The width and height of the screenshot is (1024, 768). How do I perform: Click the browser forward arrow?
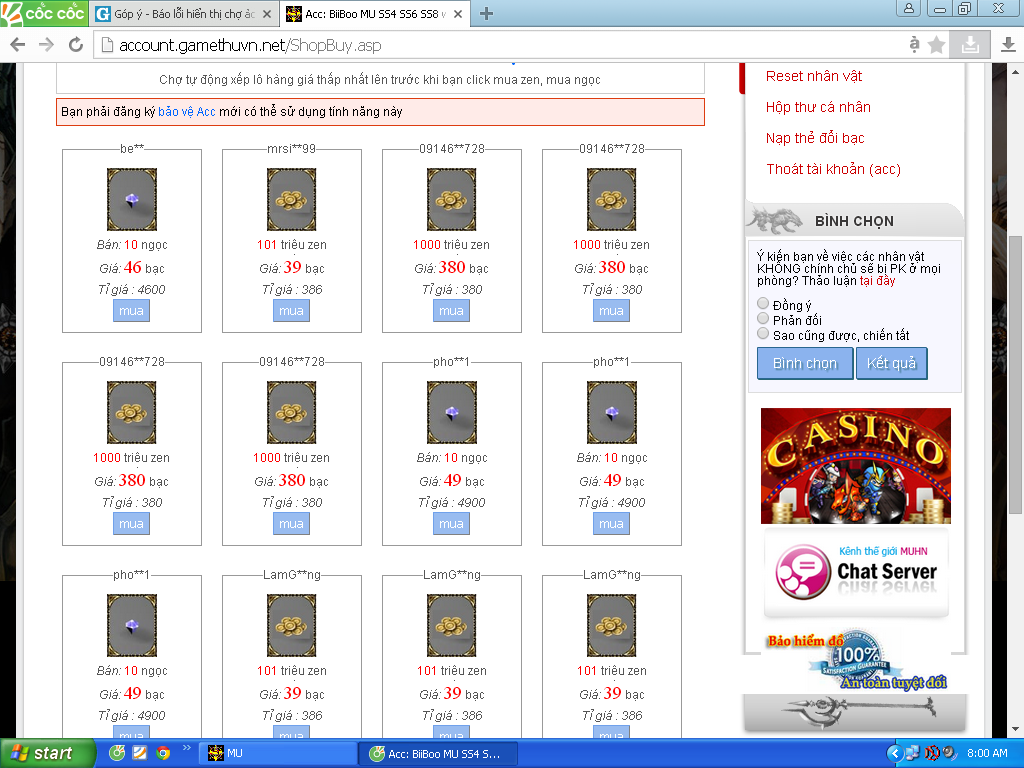[x=46, y=45]
